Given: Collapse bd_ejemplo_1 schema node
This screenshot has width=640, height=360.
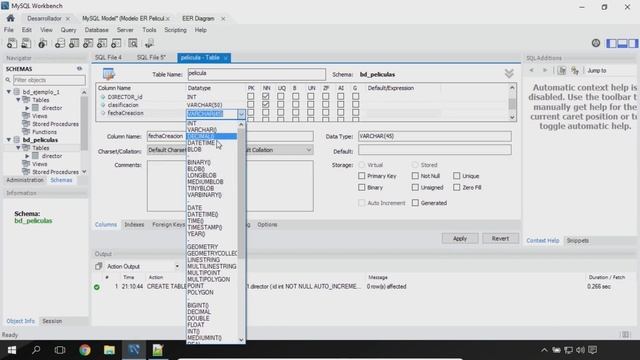Looking at the screenshot, I should point(9,92).
